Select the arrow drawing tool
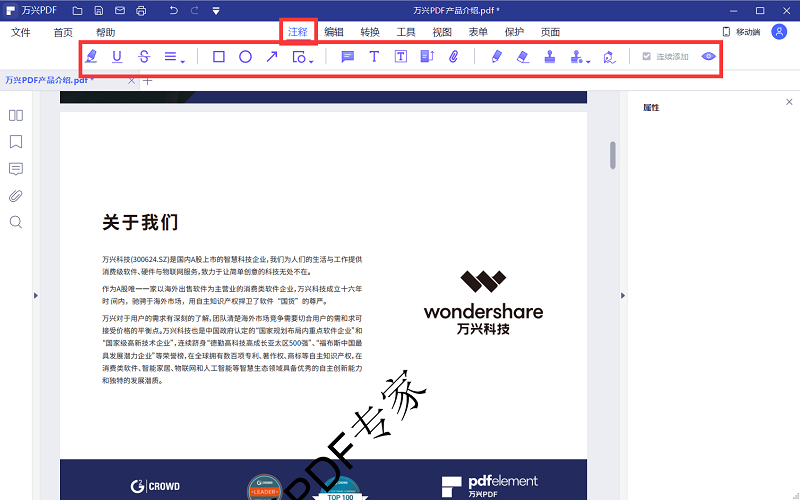Viewport: 800px width, 500px height. [x=272, y=57]
